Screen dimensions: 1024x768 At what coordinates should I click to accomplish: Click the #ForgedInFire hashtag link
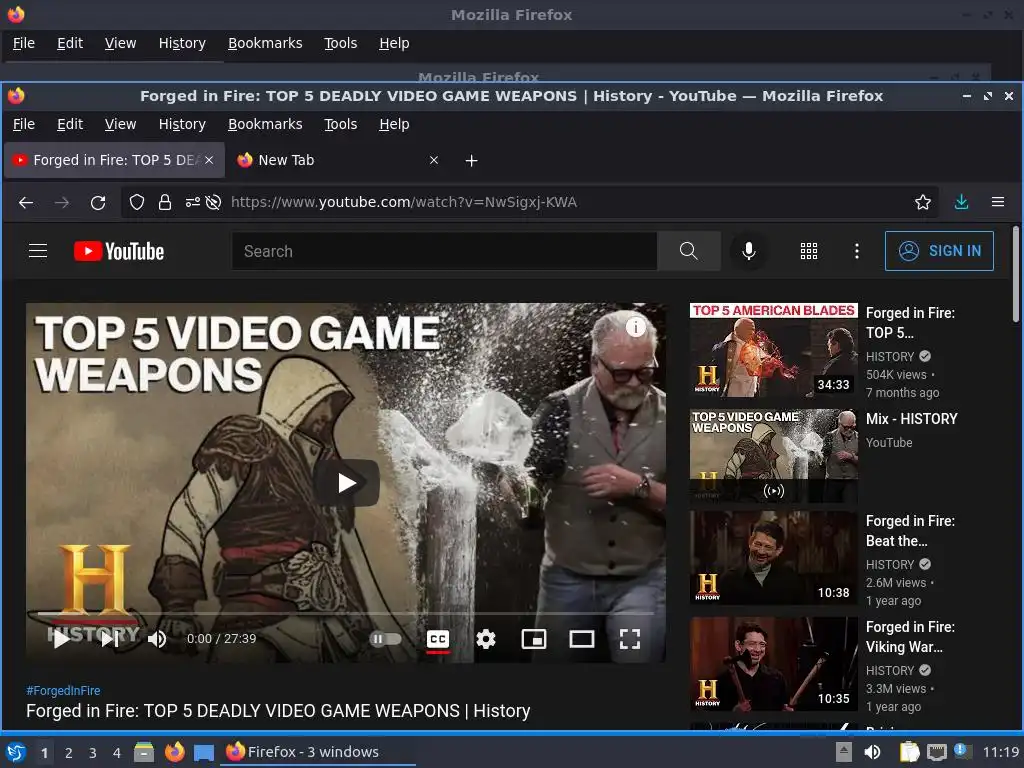tap(63, 690)
